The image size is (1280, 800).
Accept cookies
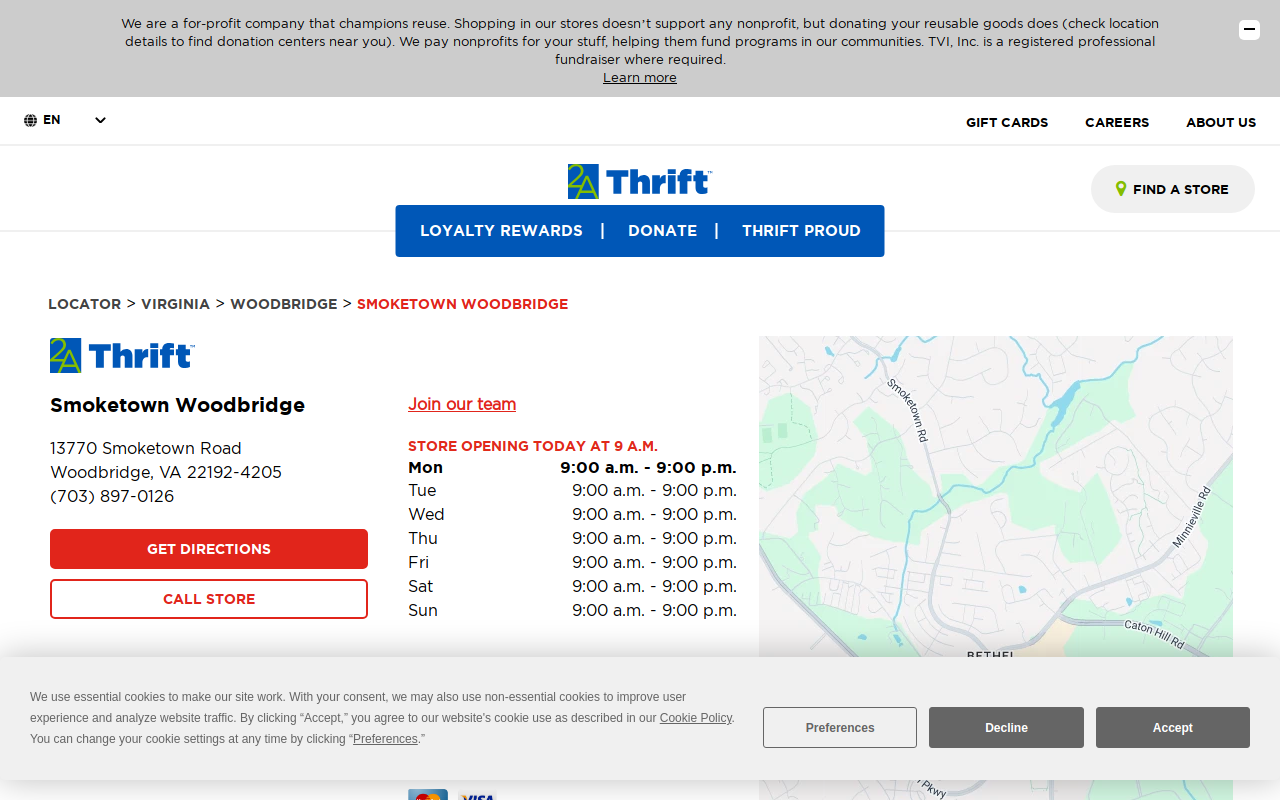point(1173,728)
